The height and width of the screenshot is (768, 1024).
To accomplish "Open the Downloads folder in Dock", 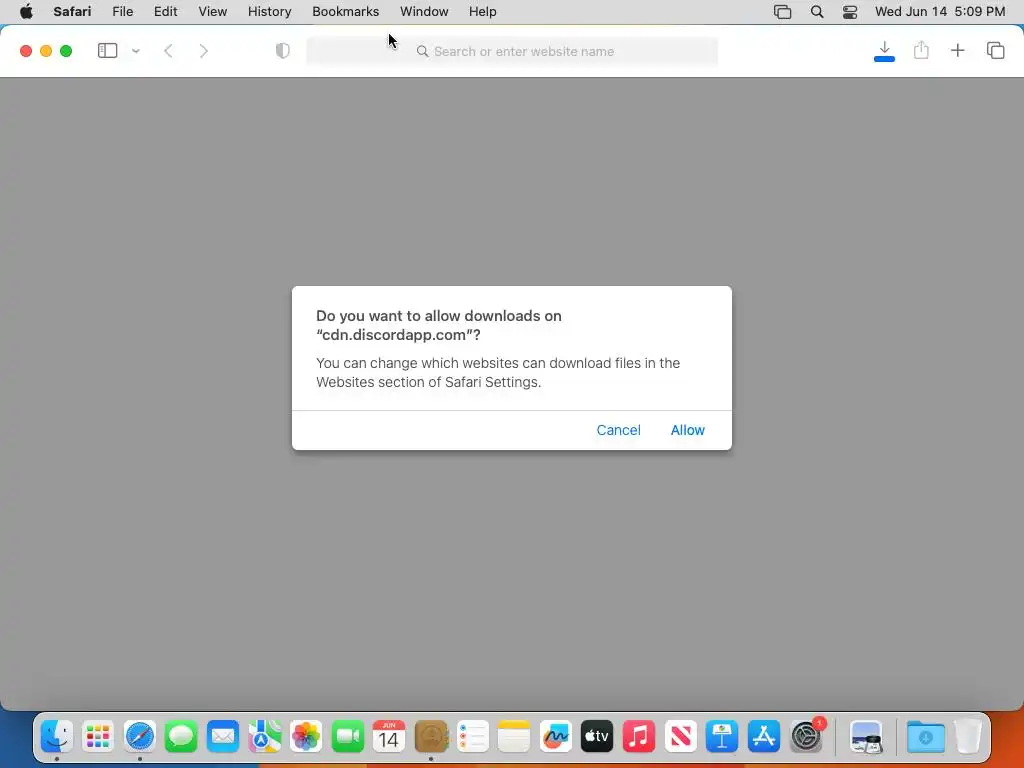I will (925, 737).
